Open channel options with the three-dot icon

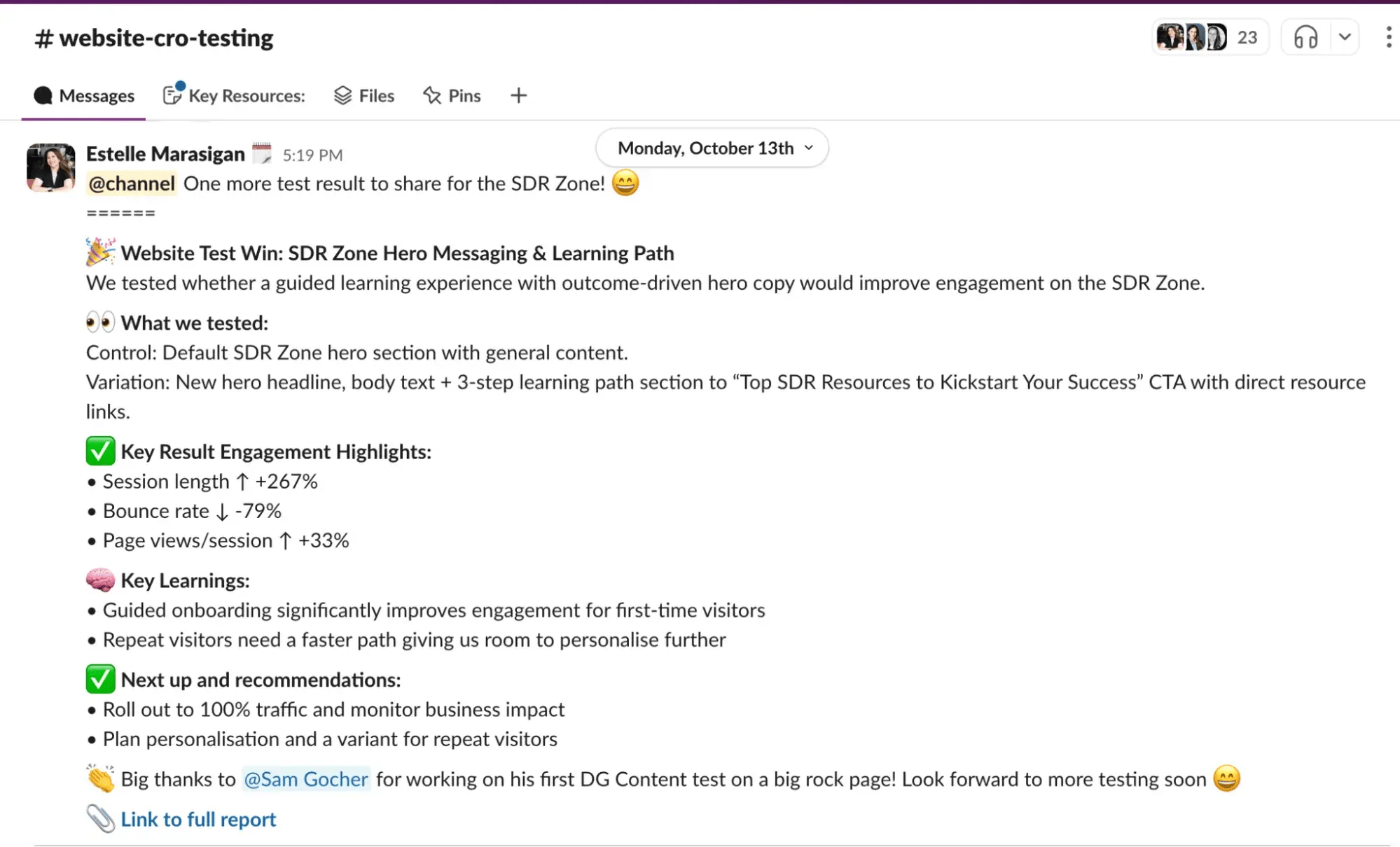click(1389, 36)
